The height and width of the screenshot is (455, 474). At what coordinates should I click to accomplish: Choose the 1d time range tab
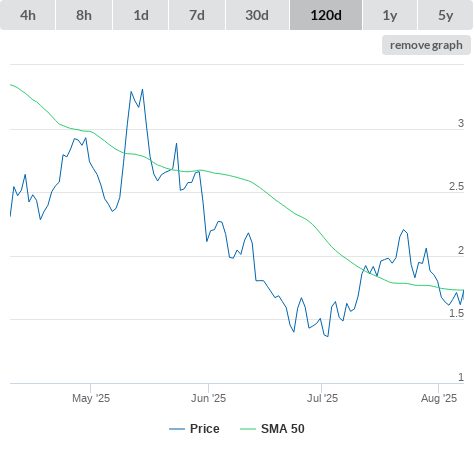point(141,15)
